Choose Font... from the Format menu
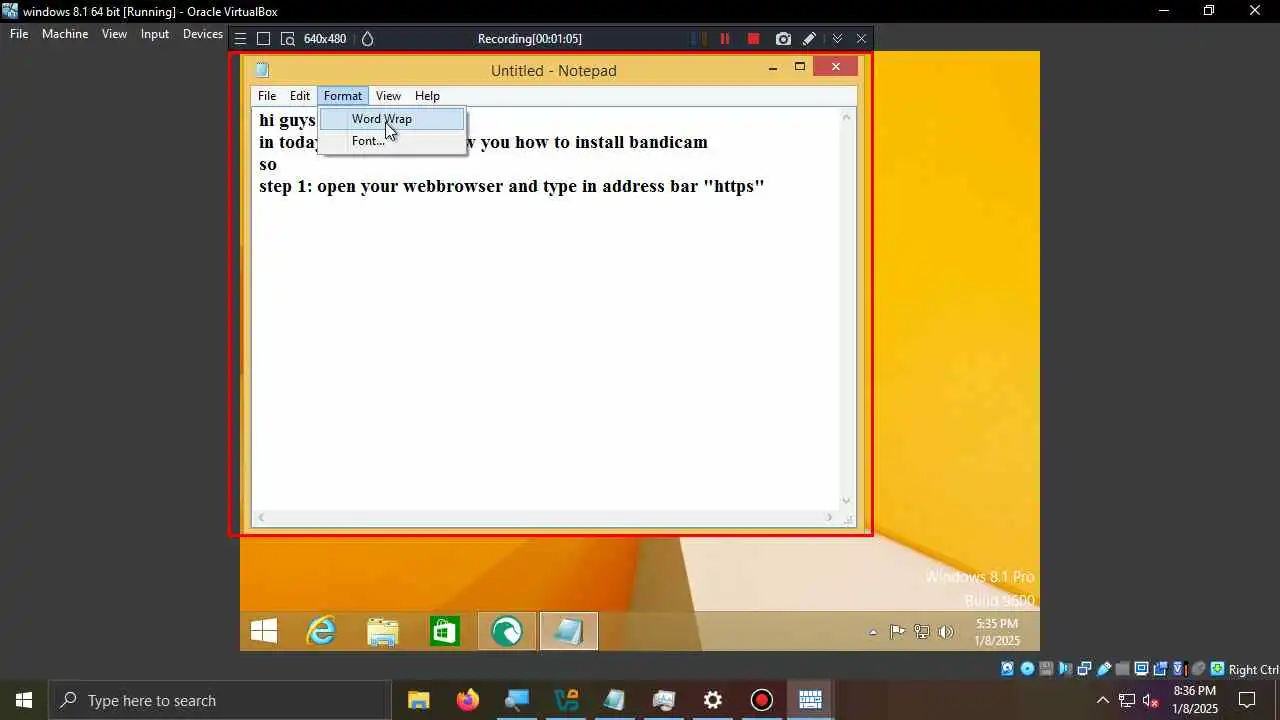1280x720 pixels. pyautogui.click(x=392, y=141)
